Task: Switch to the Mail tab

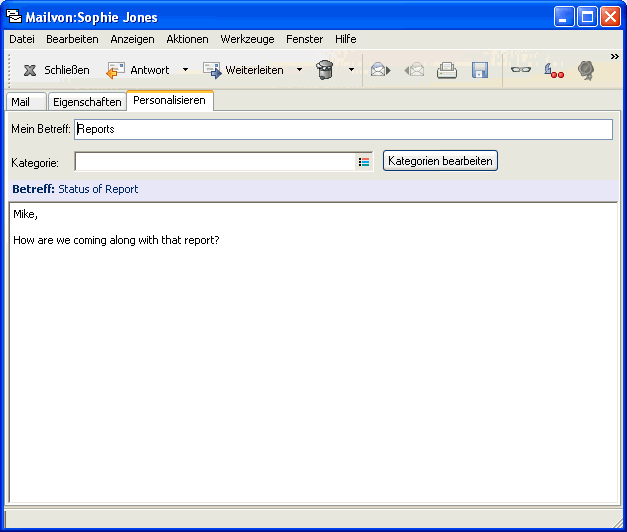Action: [x=26, y=102]
